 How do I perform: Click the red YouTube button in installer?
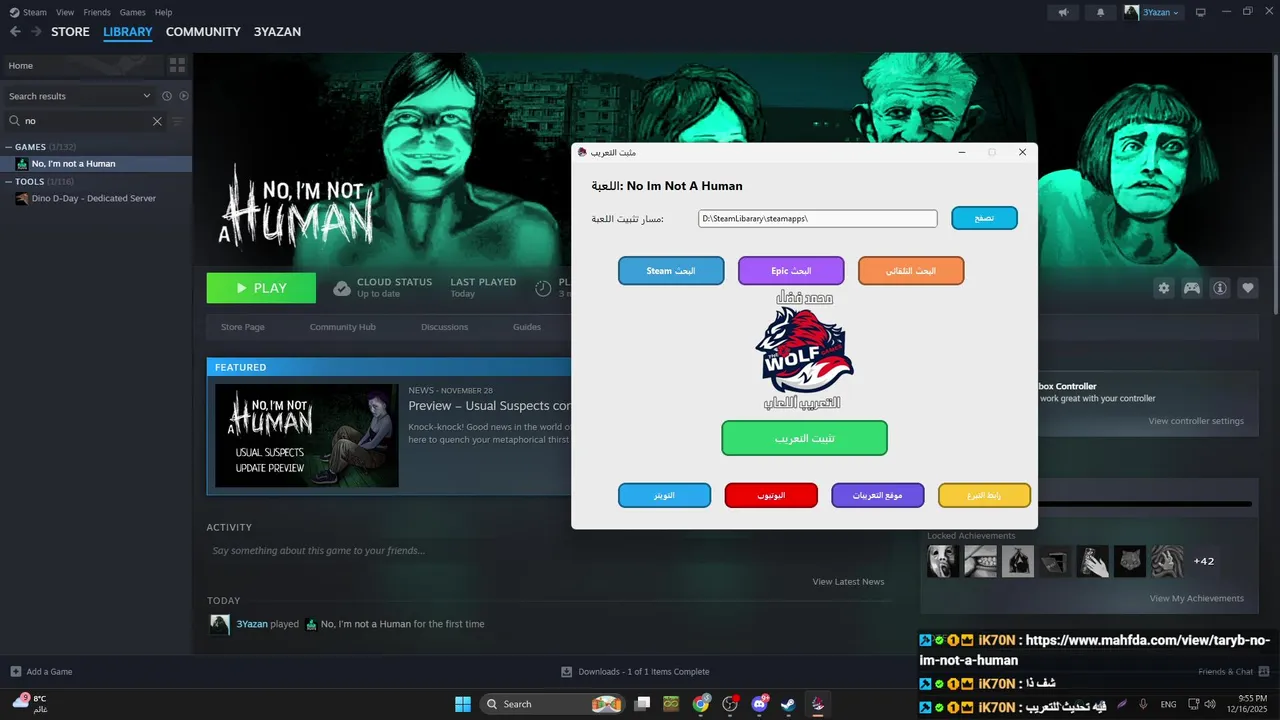click(771, 496)
